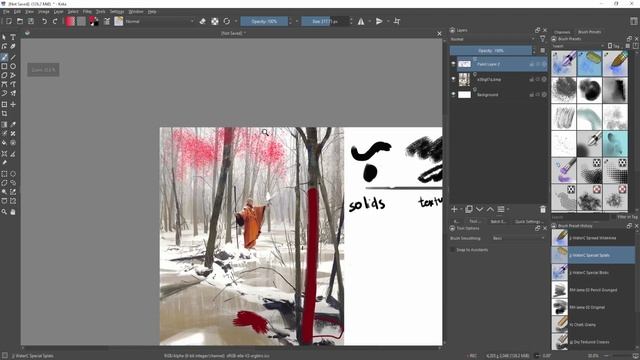Open the layer filter funnel icon
The width and height of the screenshot is (640, 360).
542,39
